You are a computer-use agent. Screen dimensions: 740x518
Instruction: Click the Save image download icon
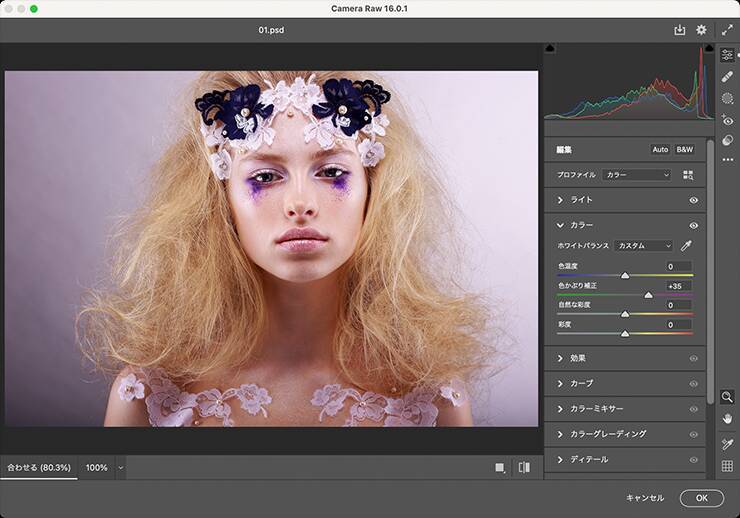[680, 30]
